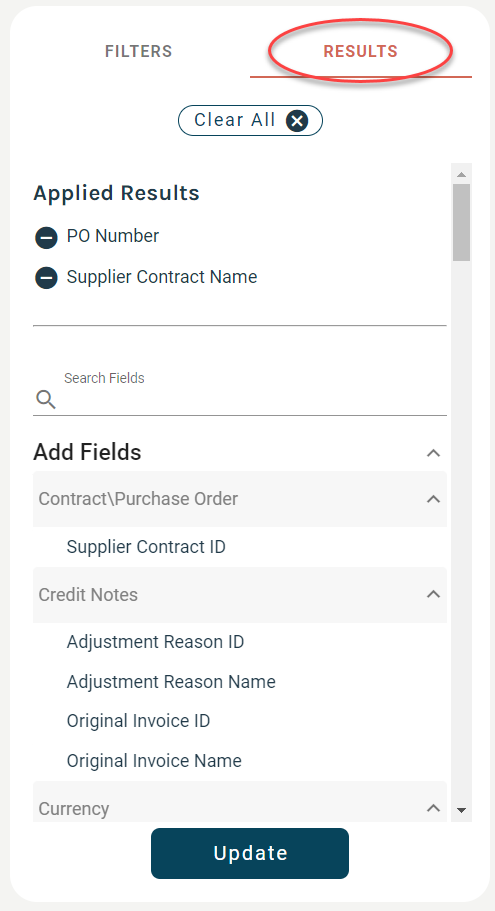Click the Clear All button
Viewport: 495px width, 911px height.
pos(250,120)
